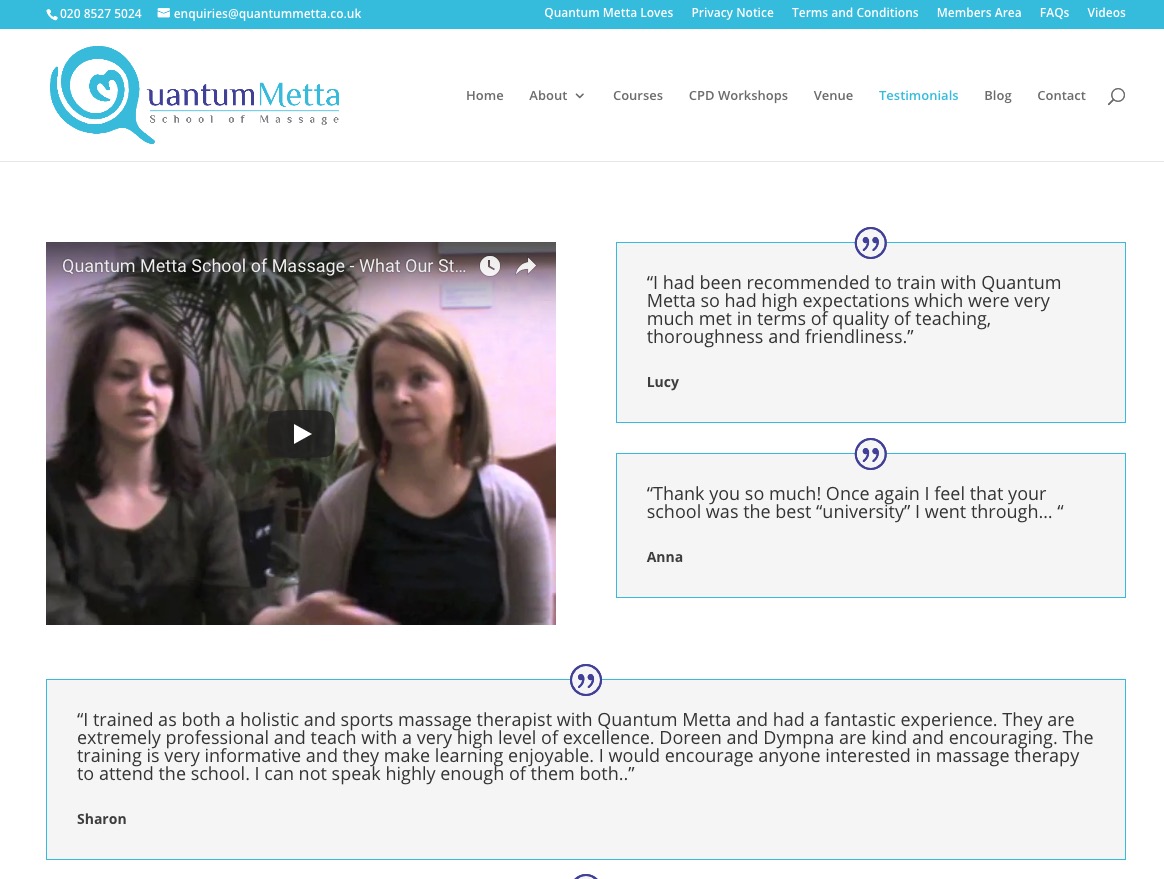This screenshot has height=879, width=1164.
Task: Click quote icon above Anna's testimonial
Action: 871,454
